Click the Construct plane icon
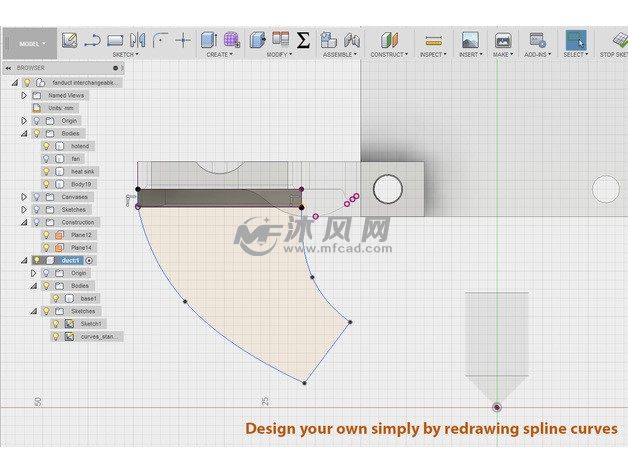Viewport: 628px width, 472px height. (x=389, y=40)
